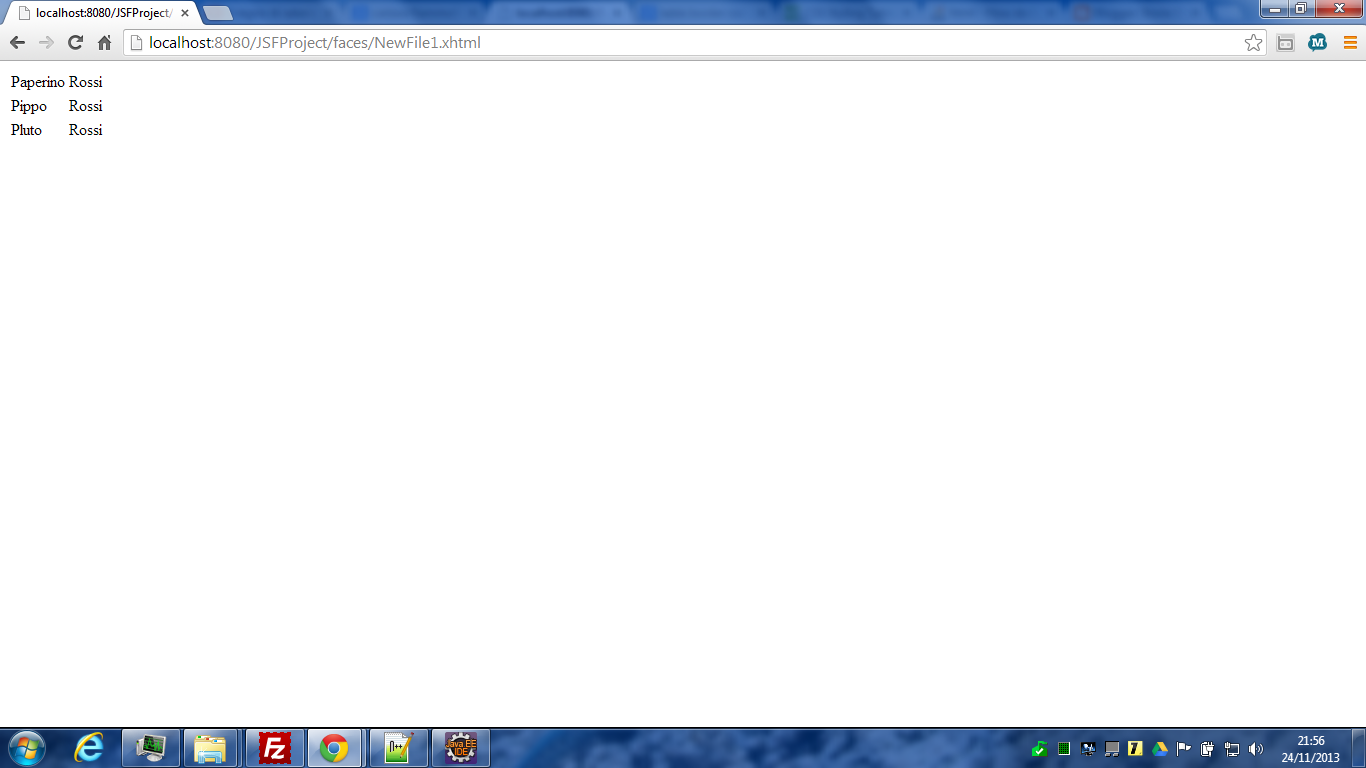The image size is (1366, 768).
Task: Click the Show desktop button
Action: click(x=1358, y=748)
